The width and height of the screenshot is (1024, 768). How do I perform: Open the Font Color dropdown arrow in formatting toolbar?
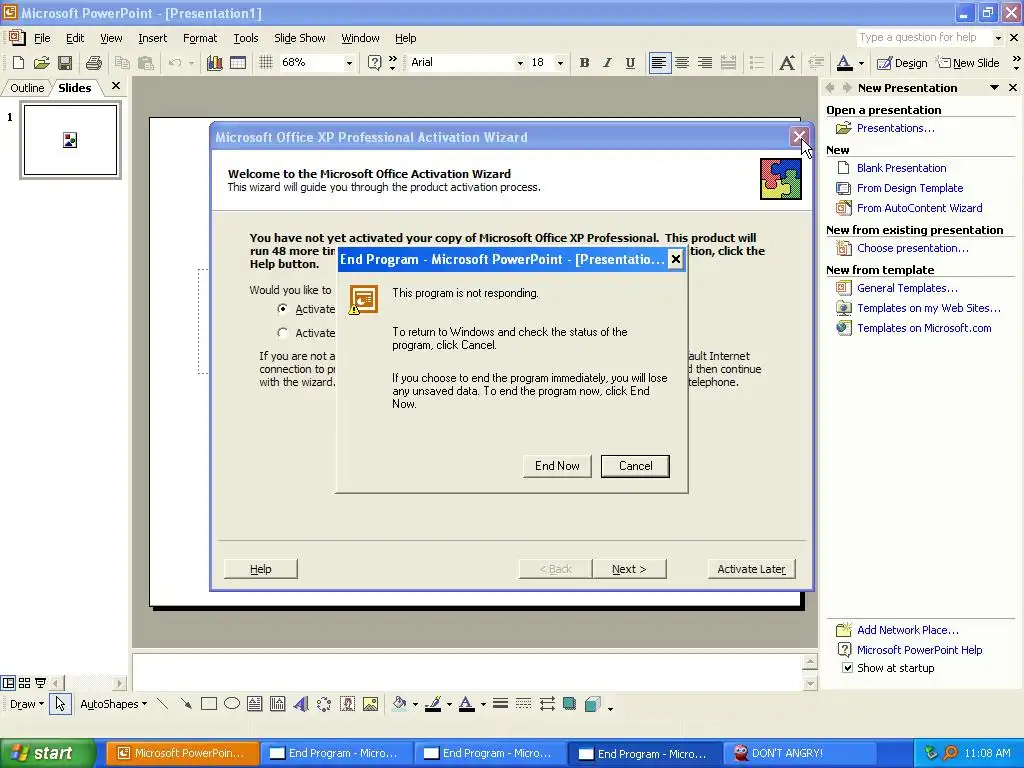pos(861,63)
